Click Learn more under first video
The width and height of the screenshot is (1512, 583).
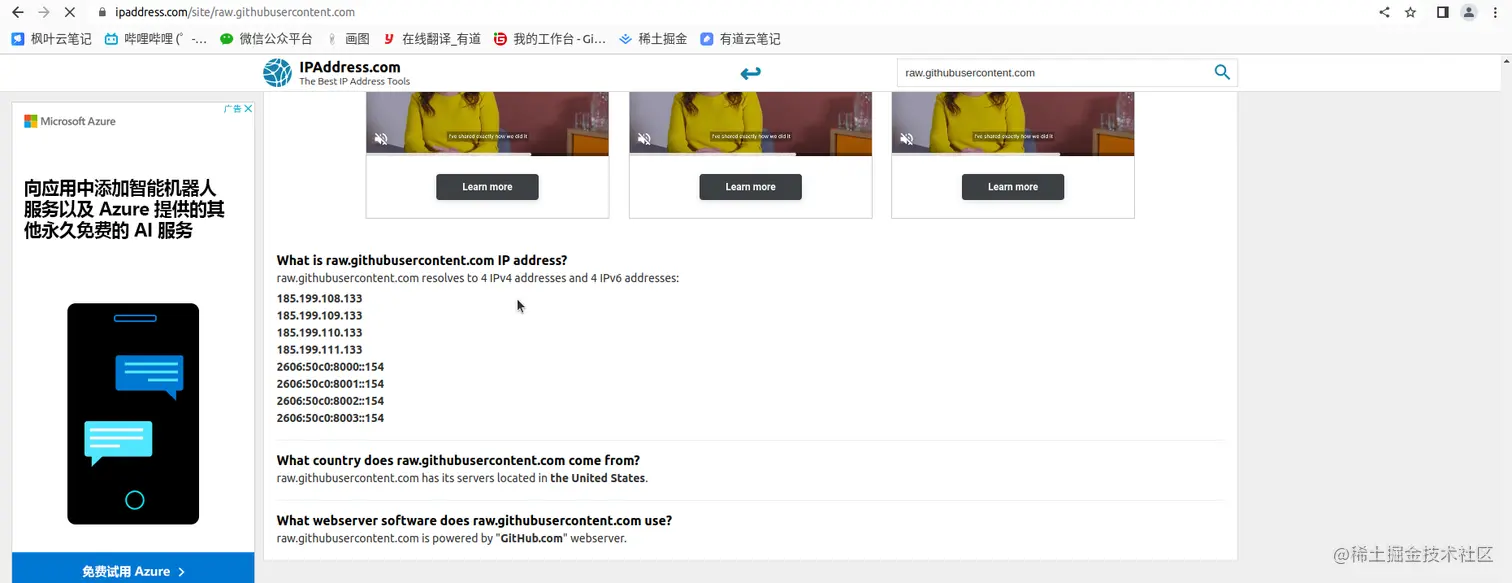[487, 187]
